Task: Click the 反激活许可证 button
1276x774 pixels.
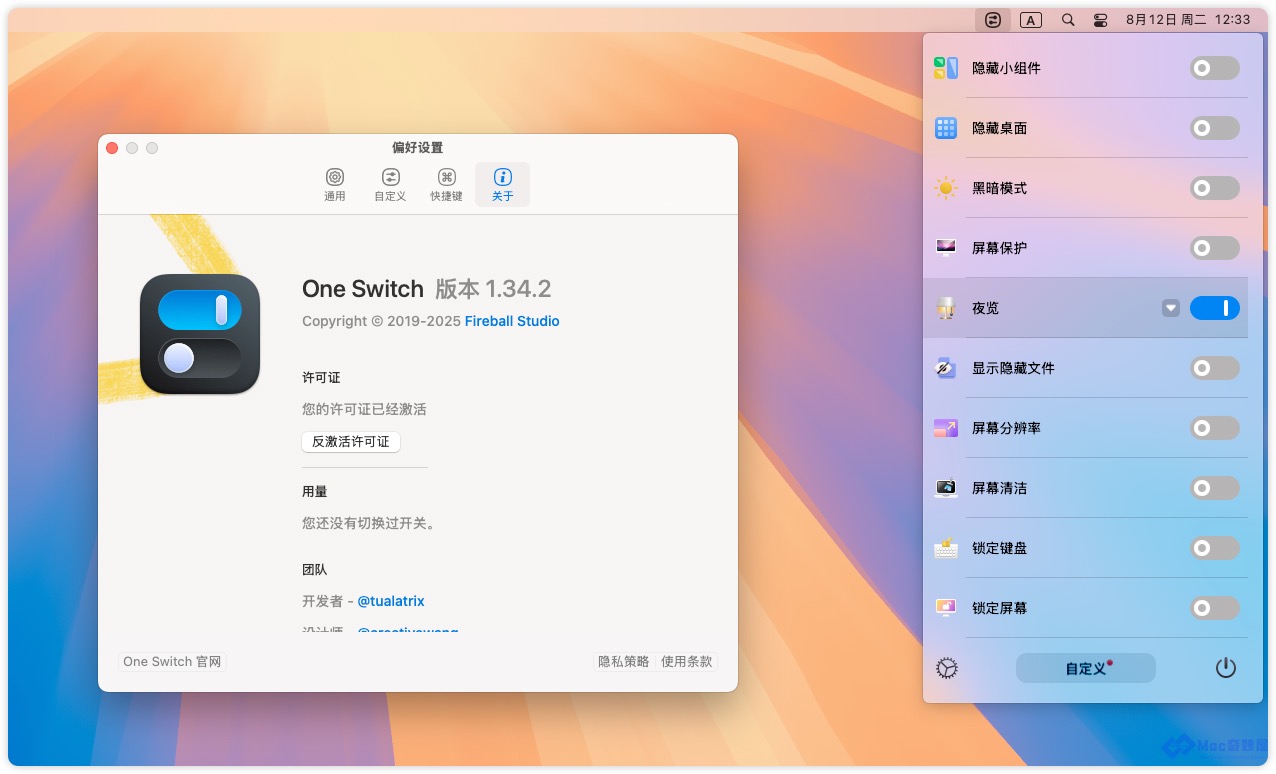Action: pyautogui.click(x=351, y=442)
